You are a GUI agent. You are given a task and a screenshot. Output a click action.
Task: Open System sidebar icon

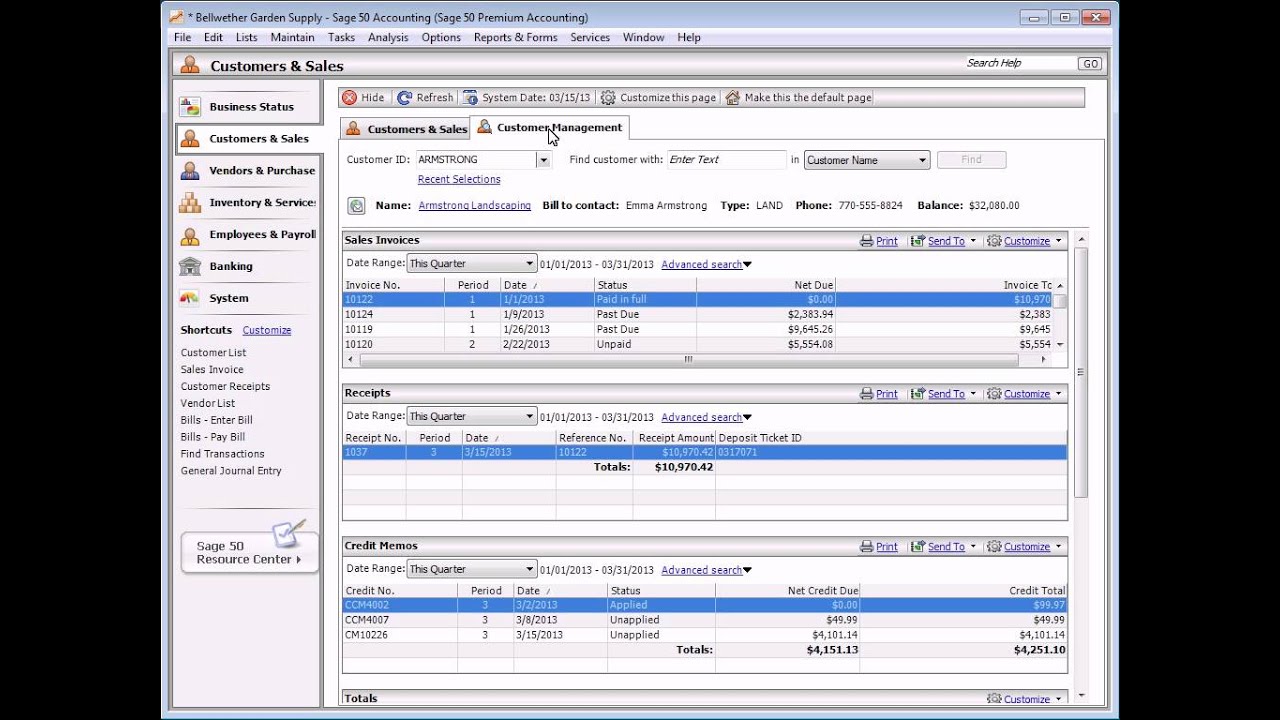click(x=190, y=298)
